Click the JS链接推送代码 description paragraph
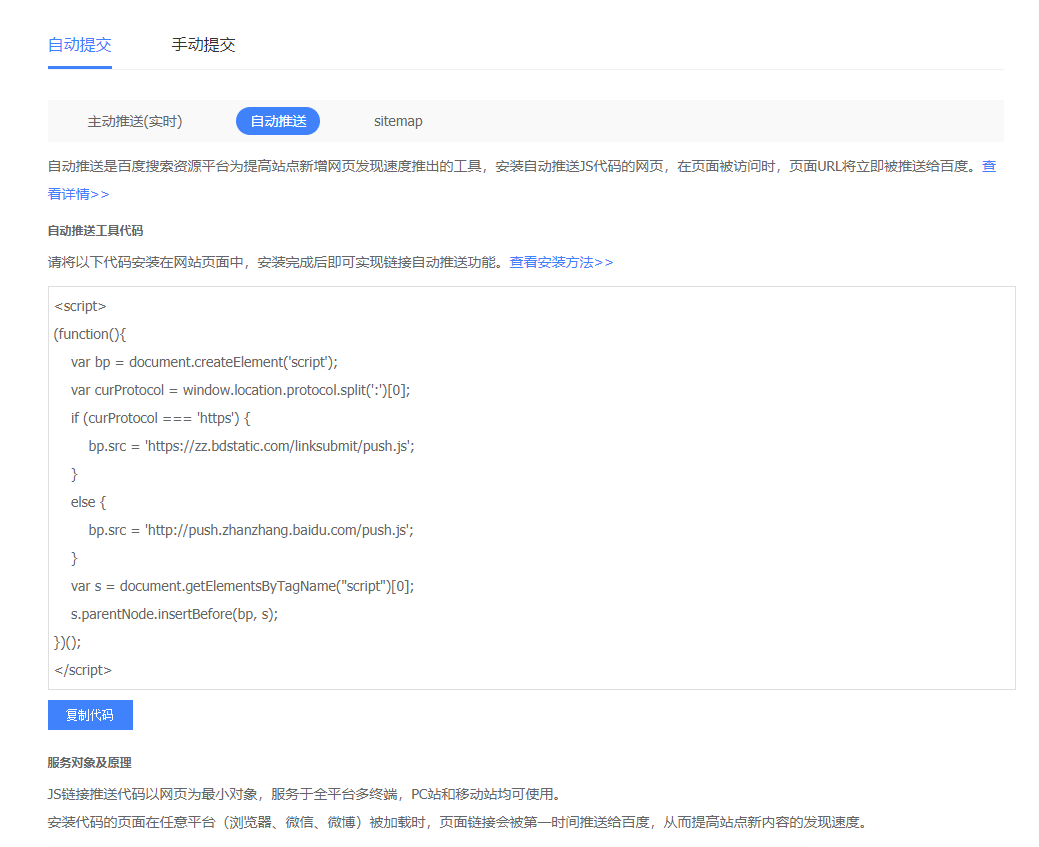This screenshot has width=1039, height=847. (x=303, y=795)
